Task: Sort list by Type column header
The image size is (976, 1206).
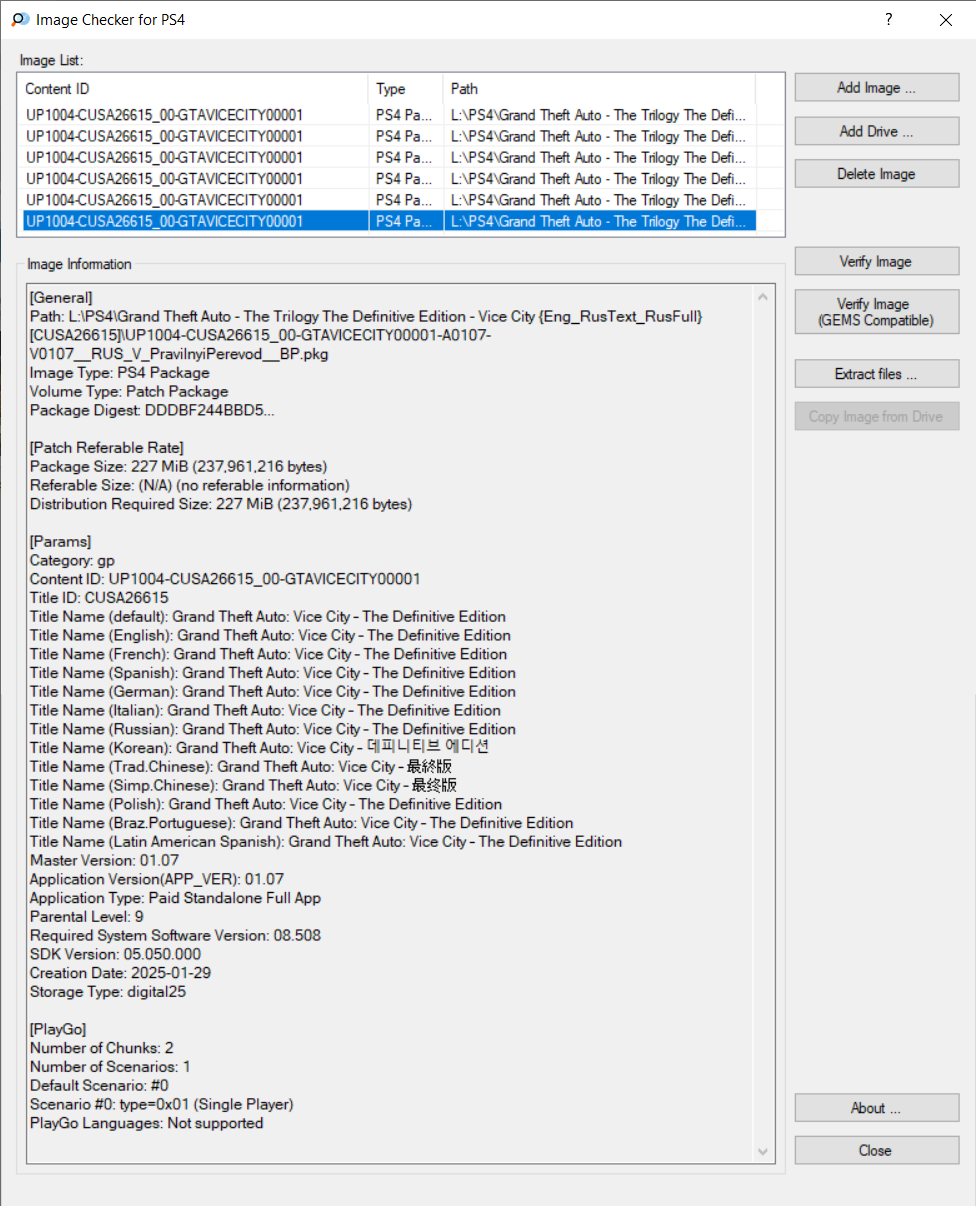Action: [x=405, y=89]
